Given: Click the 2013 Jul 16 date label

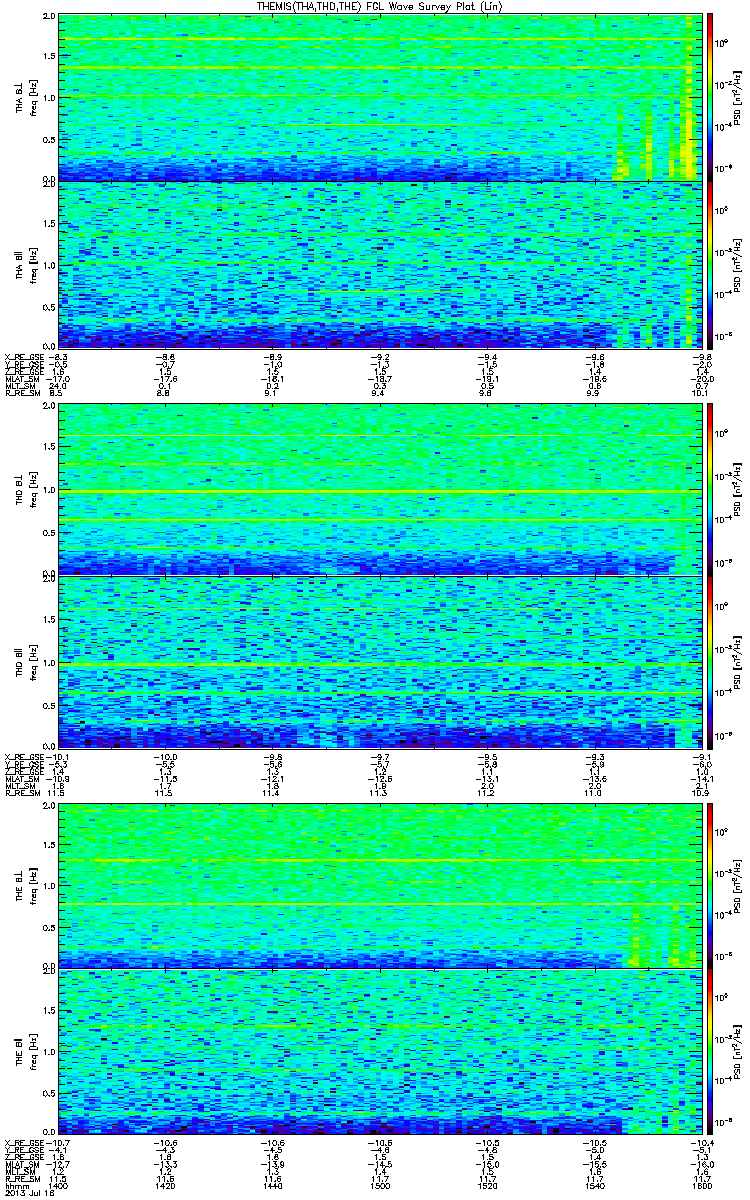Looking at the screenshot, I should click(27, 1194).
